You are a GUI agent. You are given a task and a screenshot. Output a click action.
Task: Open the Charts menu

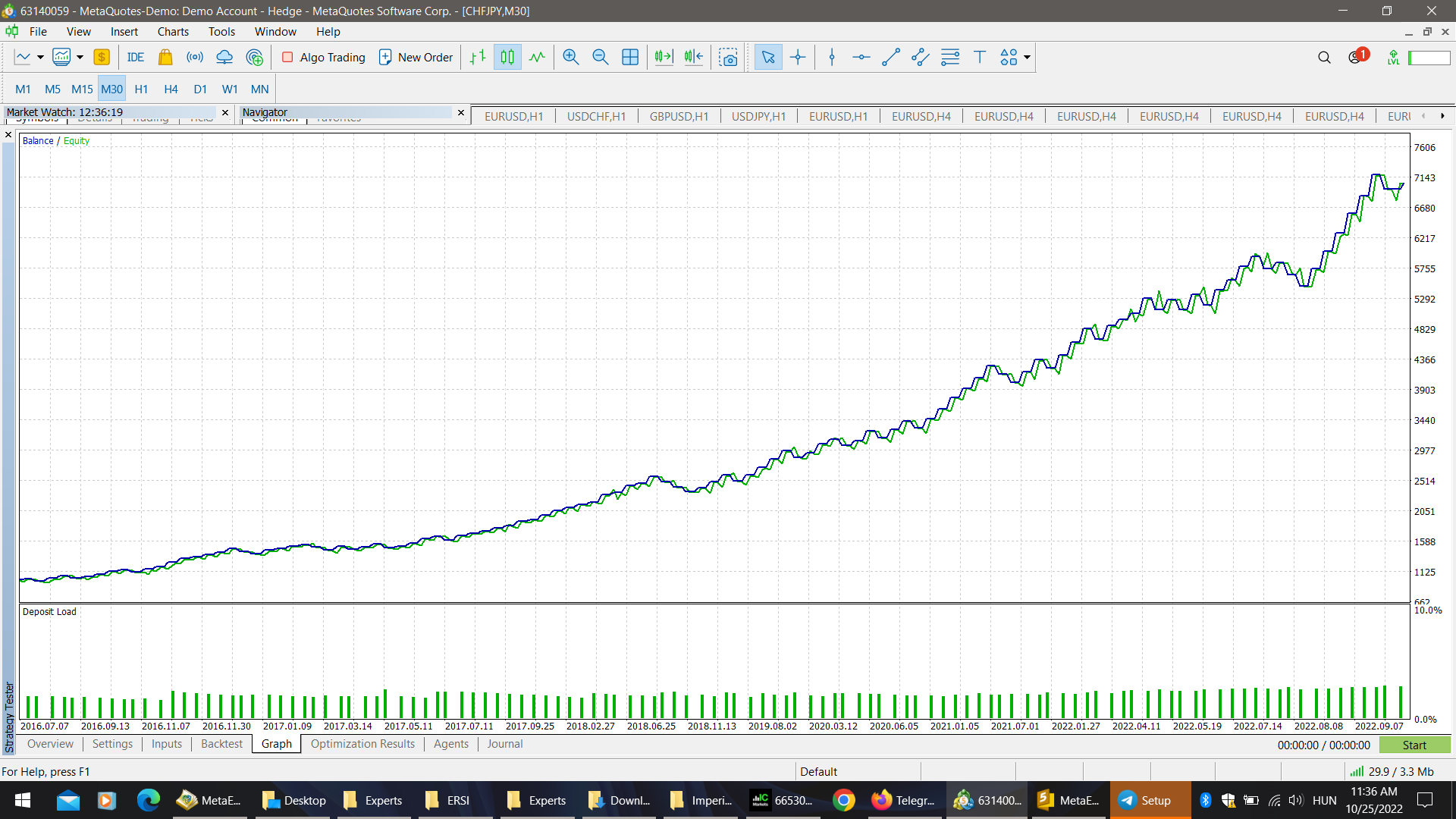point(173,31)
